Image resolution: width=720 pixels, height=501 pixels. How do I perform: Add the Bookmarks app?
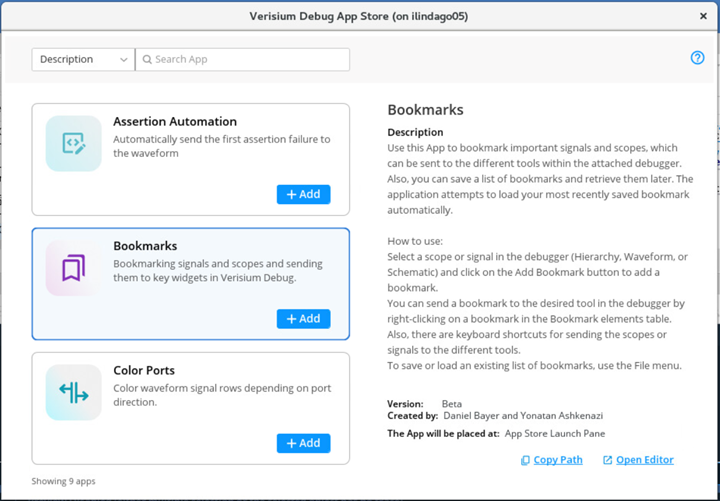[303, 318]
